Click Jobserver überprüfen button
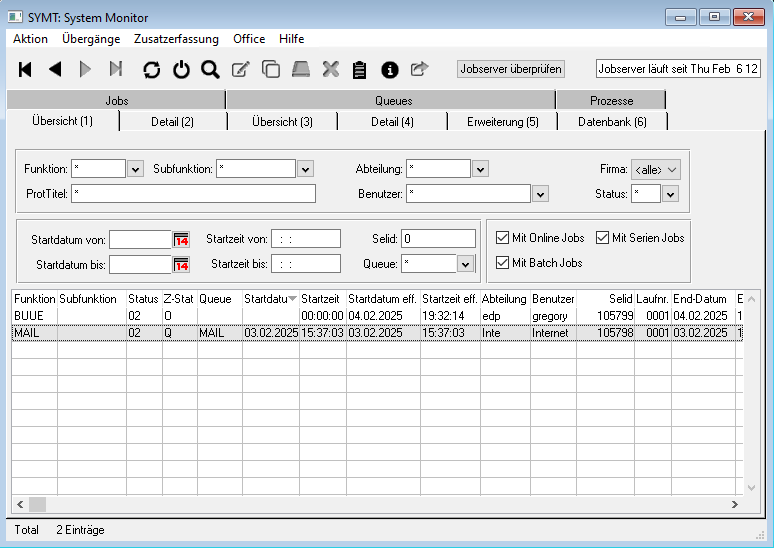The image size is (774, 548). click(511, 69)
